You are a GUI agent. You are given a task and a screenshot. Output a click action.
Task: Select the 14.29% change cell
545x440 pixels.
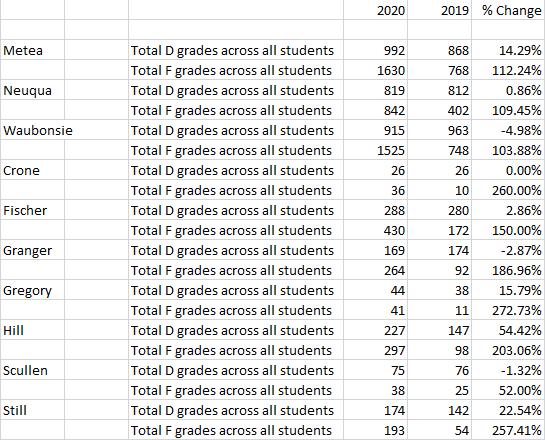(x=509, y=50)
